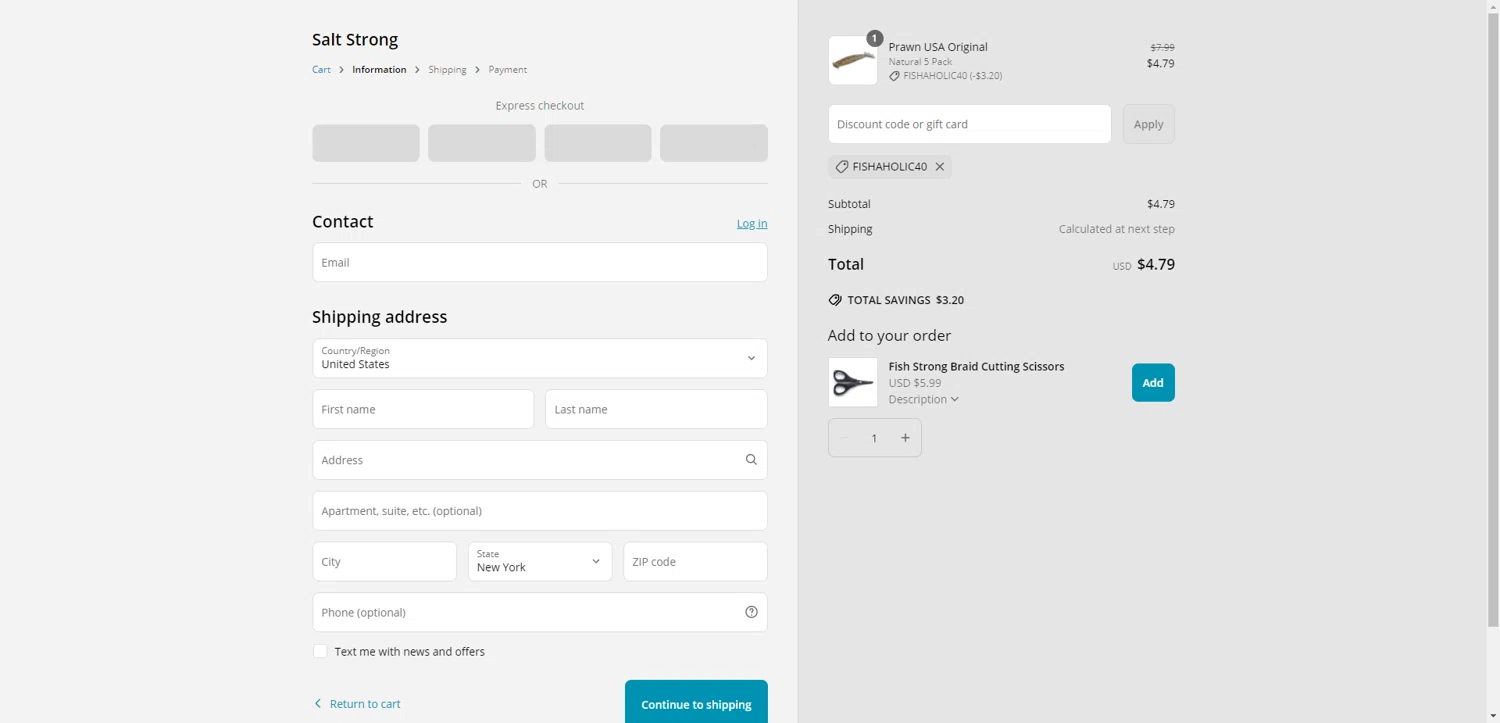Click into the Email input field

540,262
